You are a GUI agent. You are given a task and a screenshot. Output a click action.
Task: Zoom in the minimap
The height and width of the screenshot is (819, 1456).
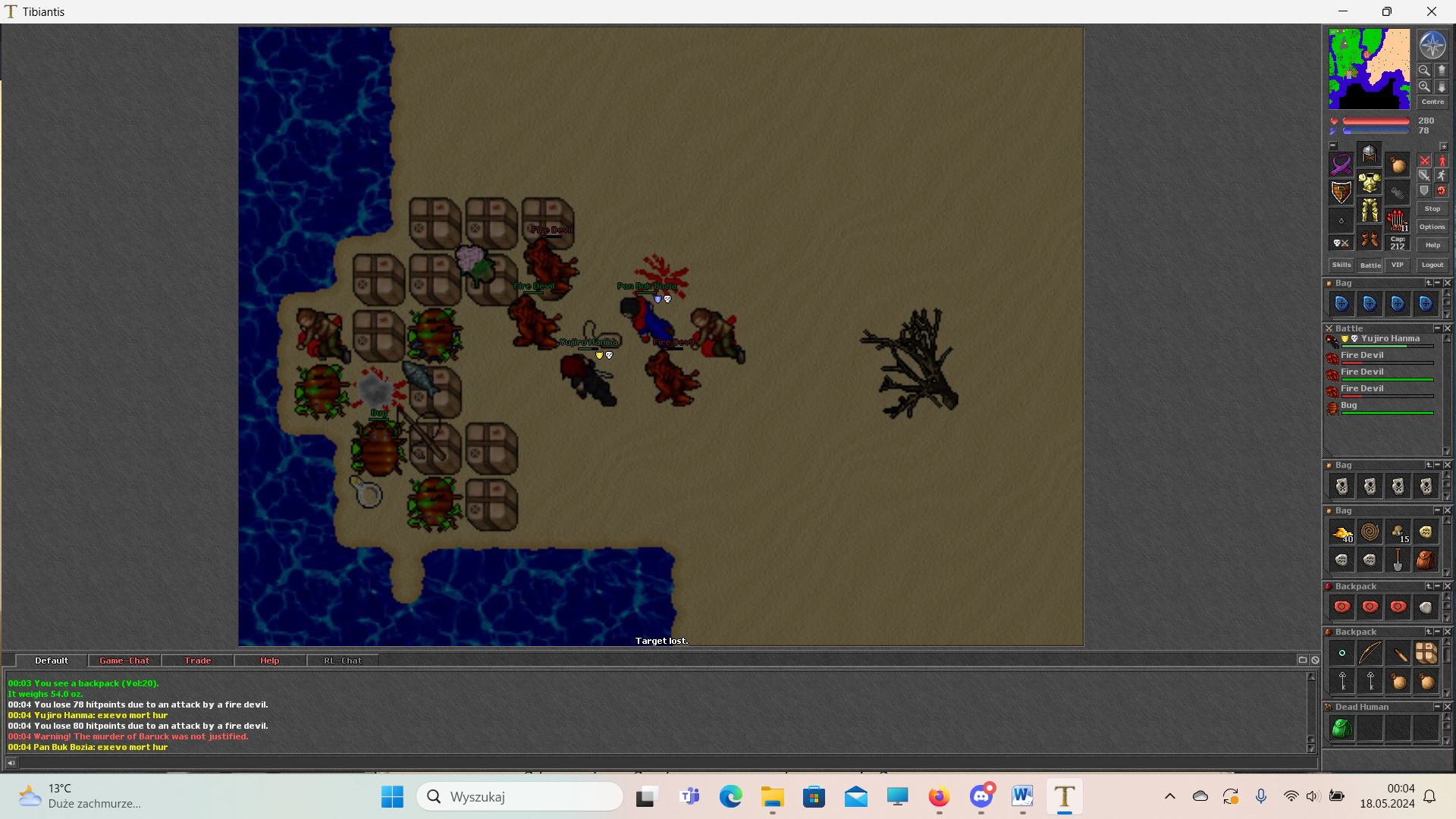[1424, 87]
